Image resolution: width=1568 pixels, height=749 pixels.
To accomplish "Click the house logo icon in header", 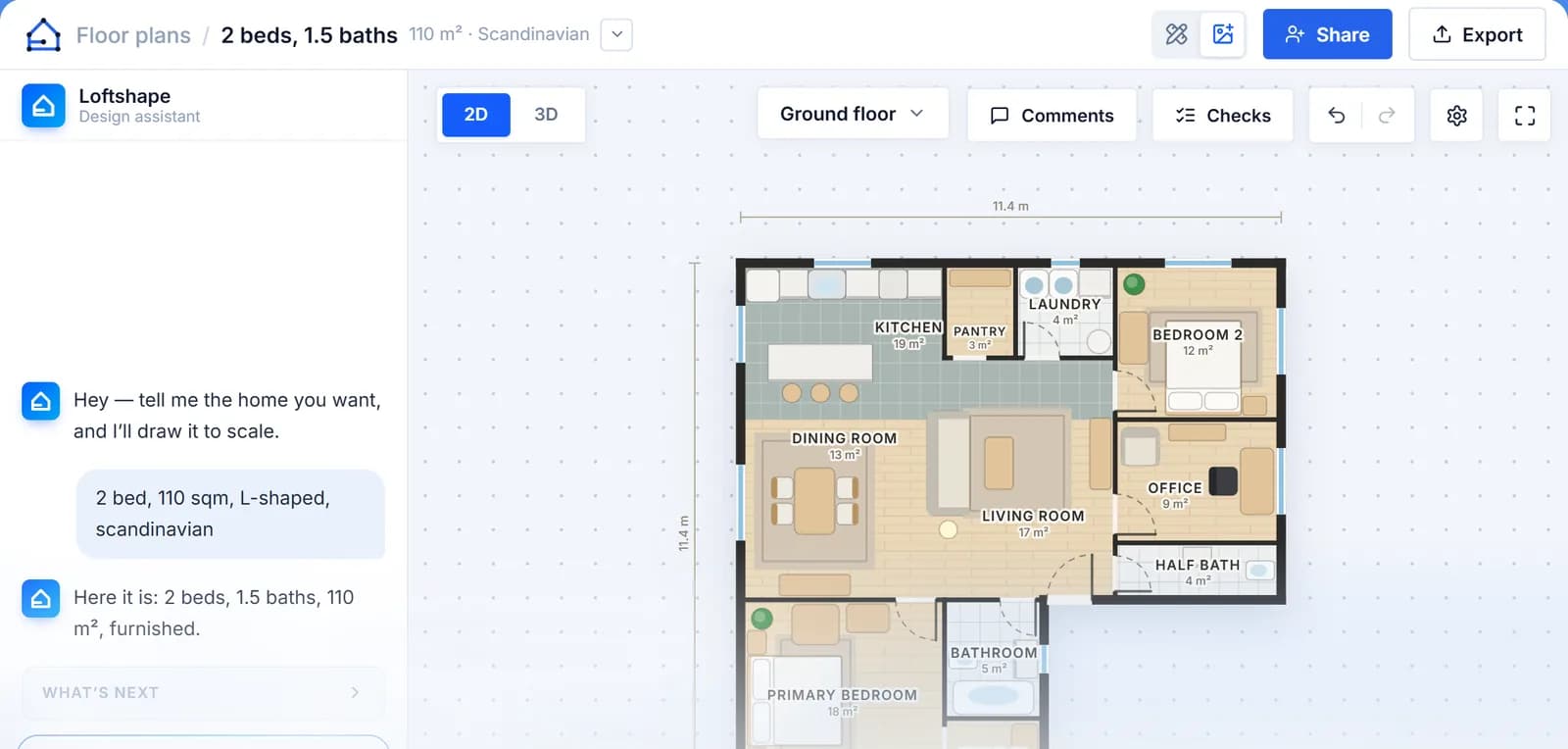I will tap(43, 35).
